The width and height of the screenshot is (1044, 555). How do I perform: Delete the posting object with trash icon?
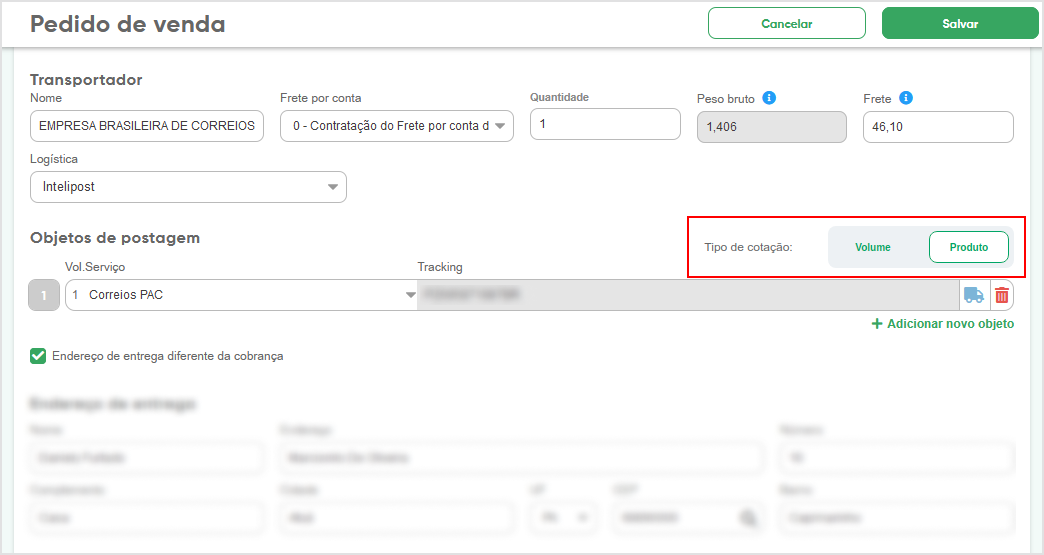[1001, 295]
